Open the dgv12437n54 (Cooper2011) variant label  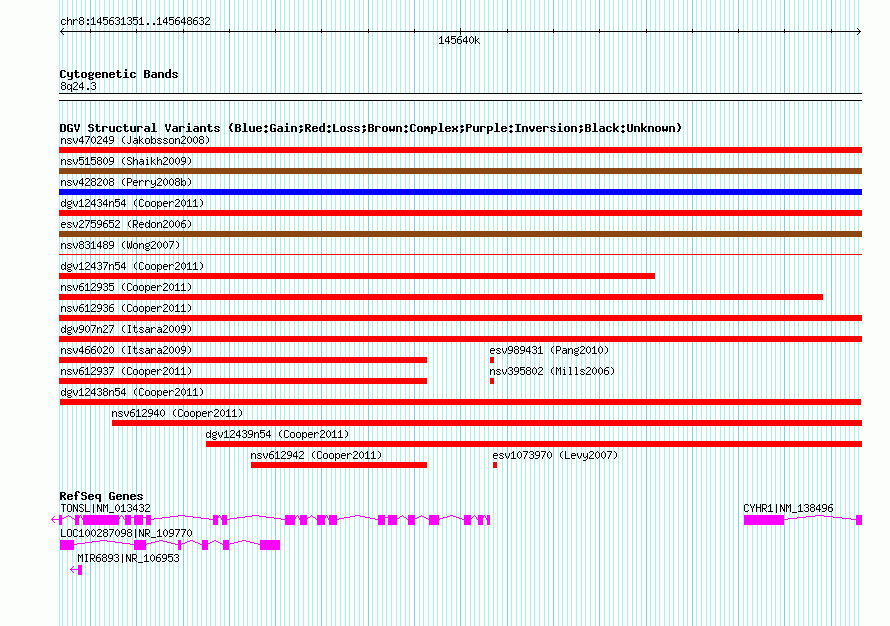coord(132,266)
